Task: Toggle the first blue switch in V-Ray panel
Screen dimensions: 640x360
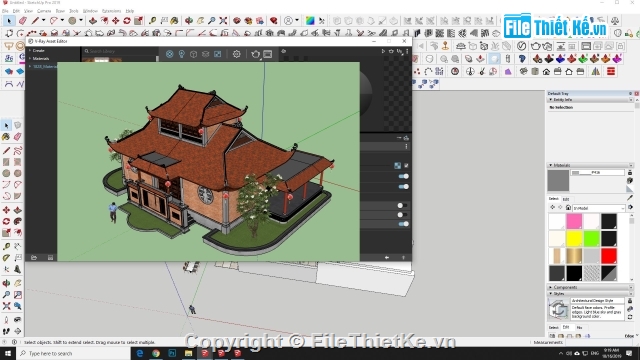Action: [x=403, y=176]
